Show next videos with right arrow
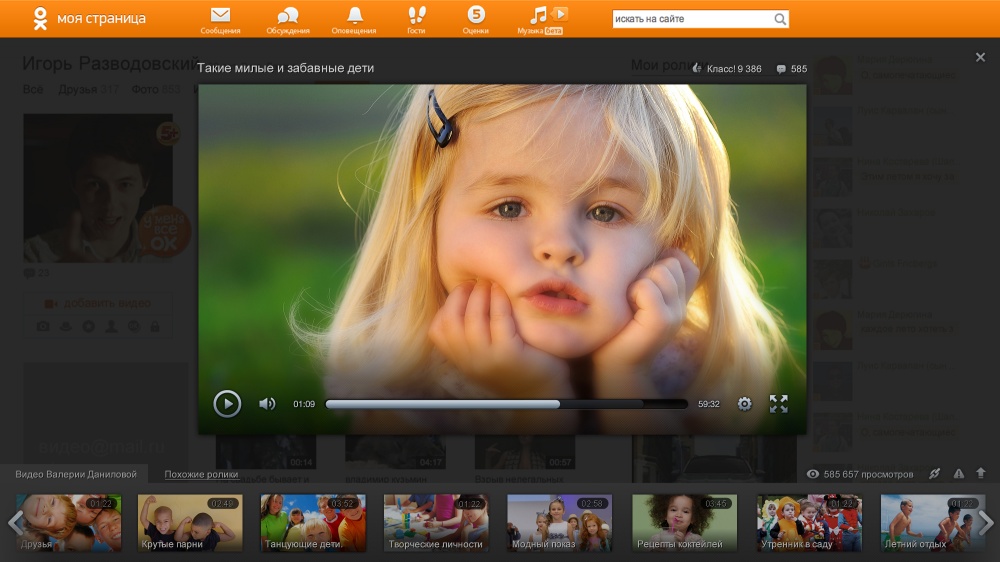1000x562 pixels. [985, 522]
